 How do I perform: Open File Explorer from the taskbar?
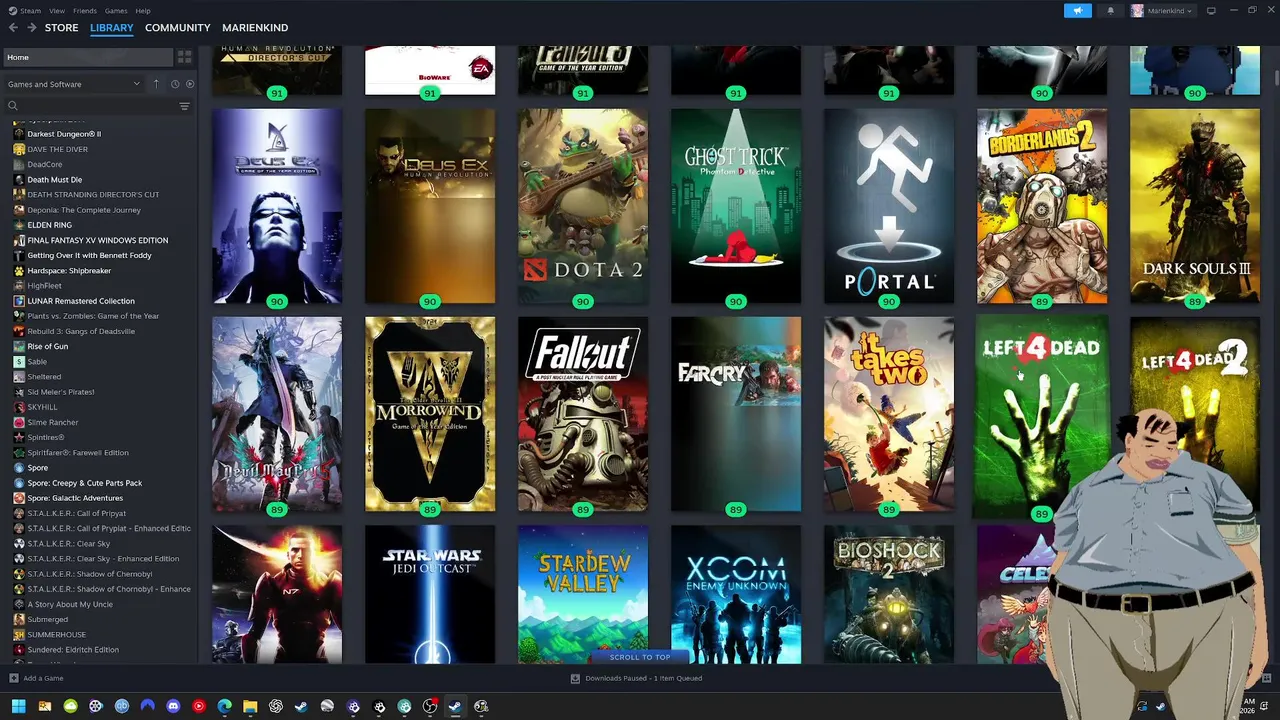coord(250,706)
